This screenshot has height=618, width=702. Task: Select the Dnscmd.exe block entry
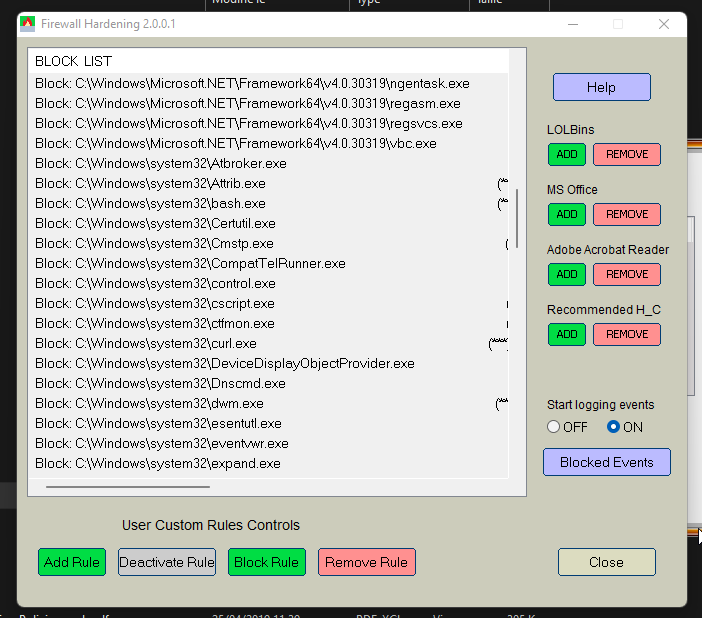268,383
